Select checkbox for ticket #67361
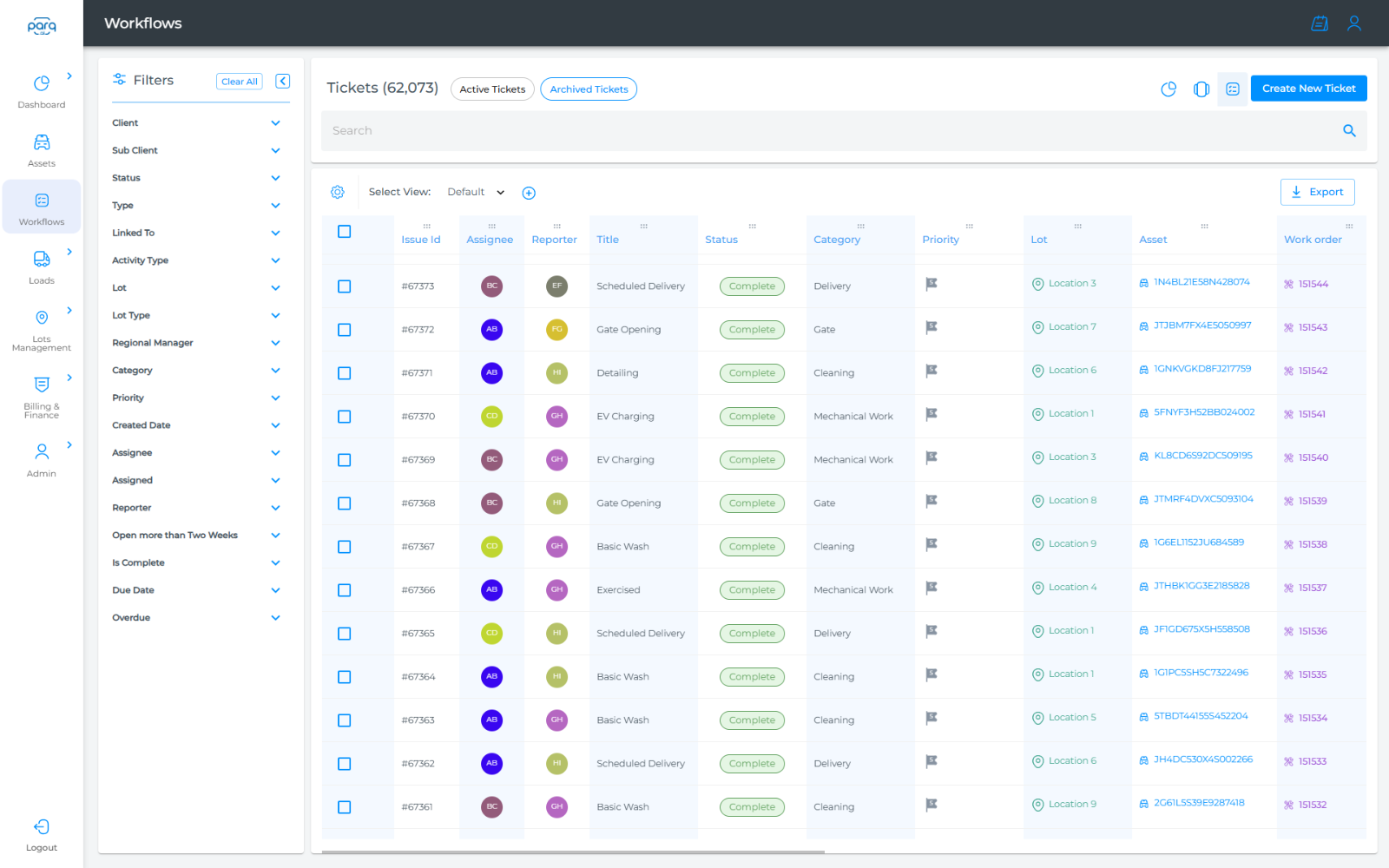This screenshot has height=868, width=1389. [344, 807]
